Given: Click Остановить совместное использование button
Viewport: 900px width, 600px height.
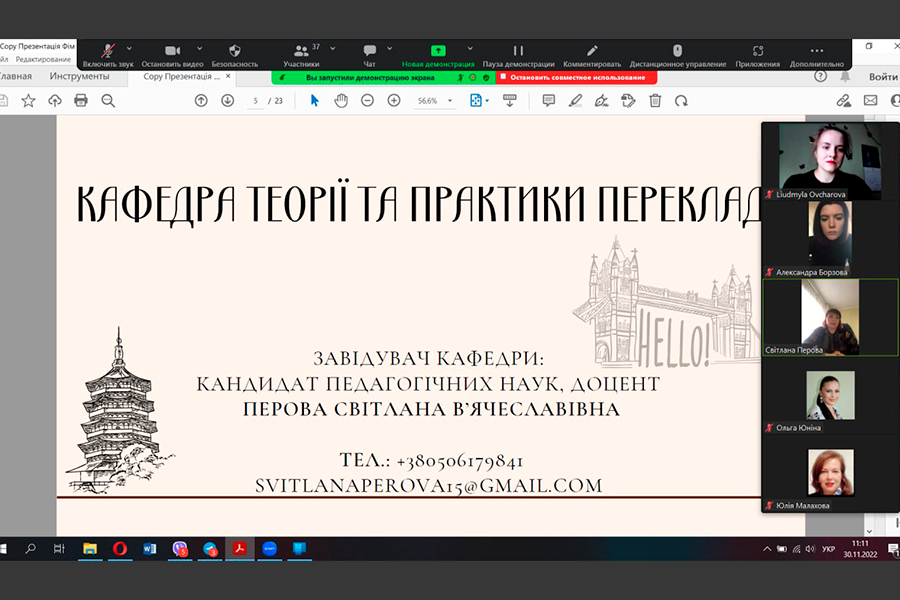Looking at the screenshot, I should coord(576,78).
